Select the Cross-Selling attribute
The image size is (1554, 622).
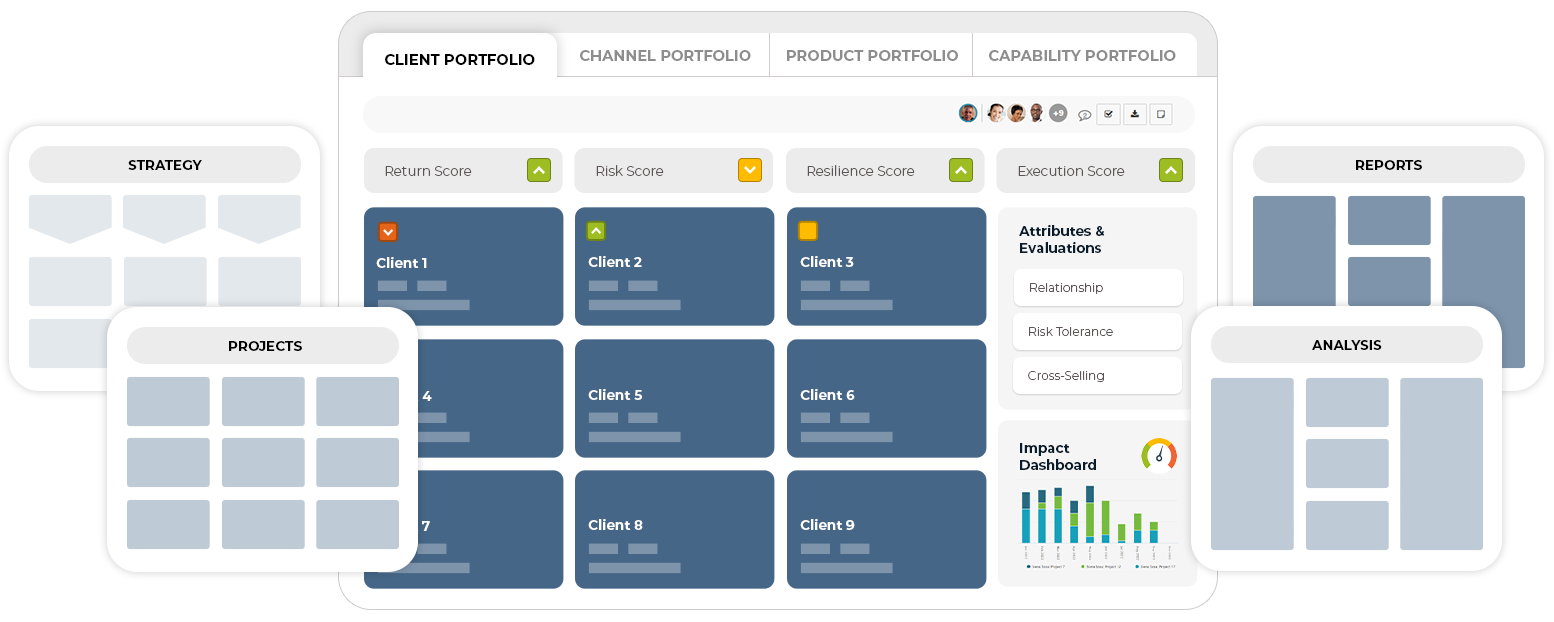[x=1098, y=376]
